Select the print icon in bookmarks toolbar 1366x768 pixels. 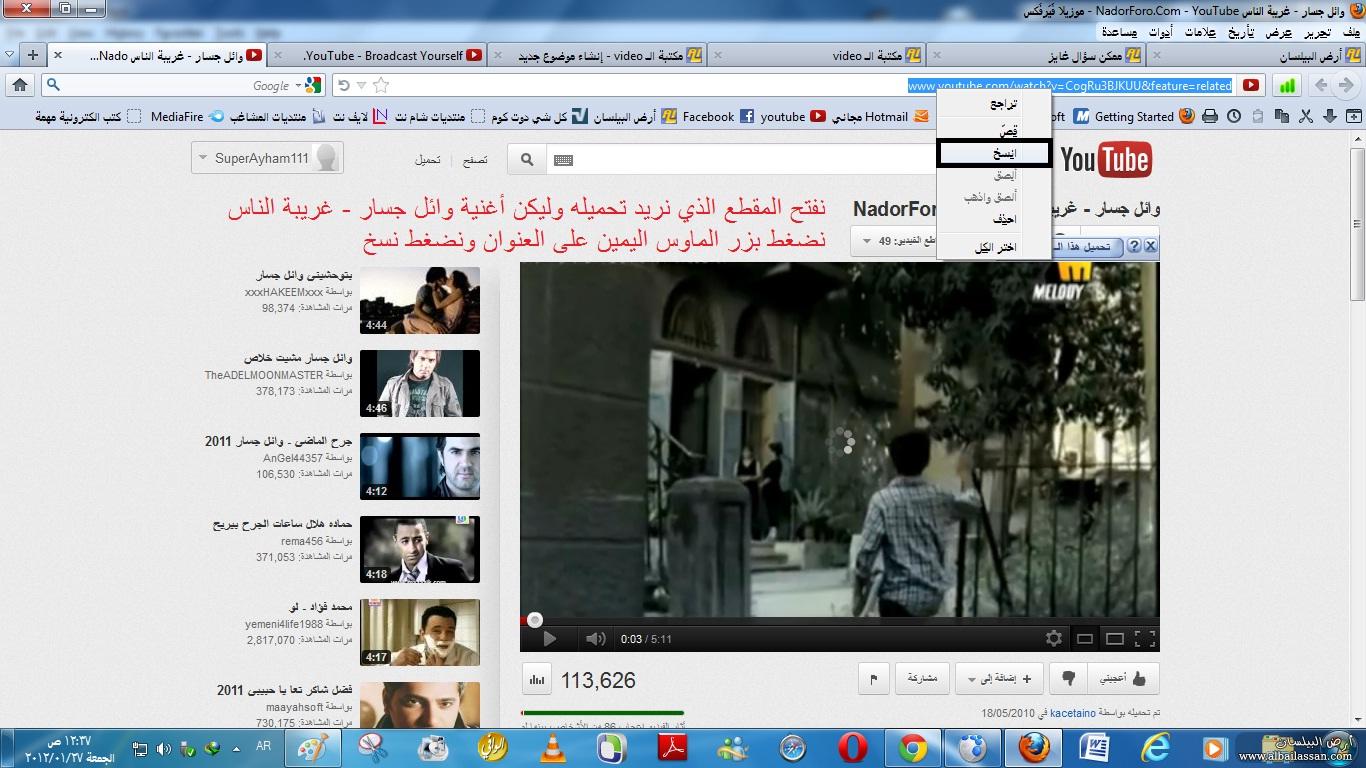pyautogui.click(x=1210, y=117)
